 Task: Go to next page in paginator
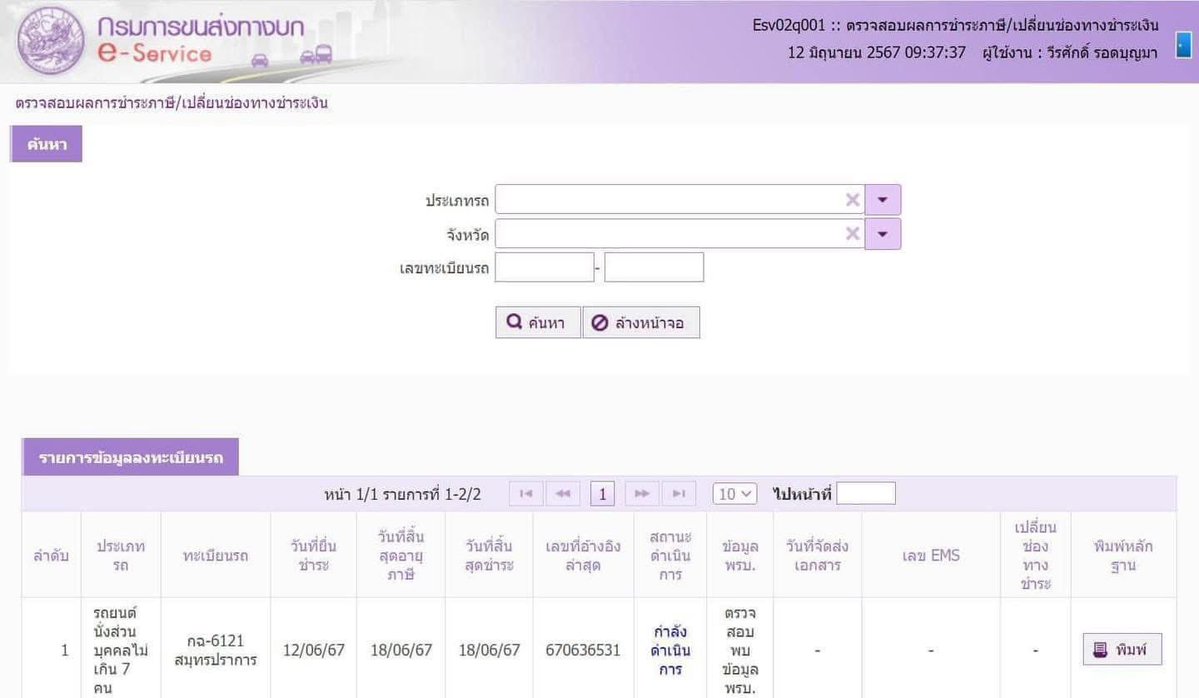point(642,494)
